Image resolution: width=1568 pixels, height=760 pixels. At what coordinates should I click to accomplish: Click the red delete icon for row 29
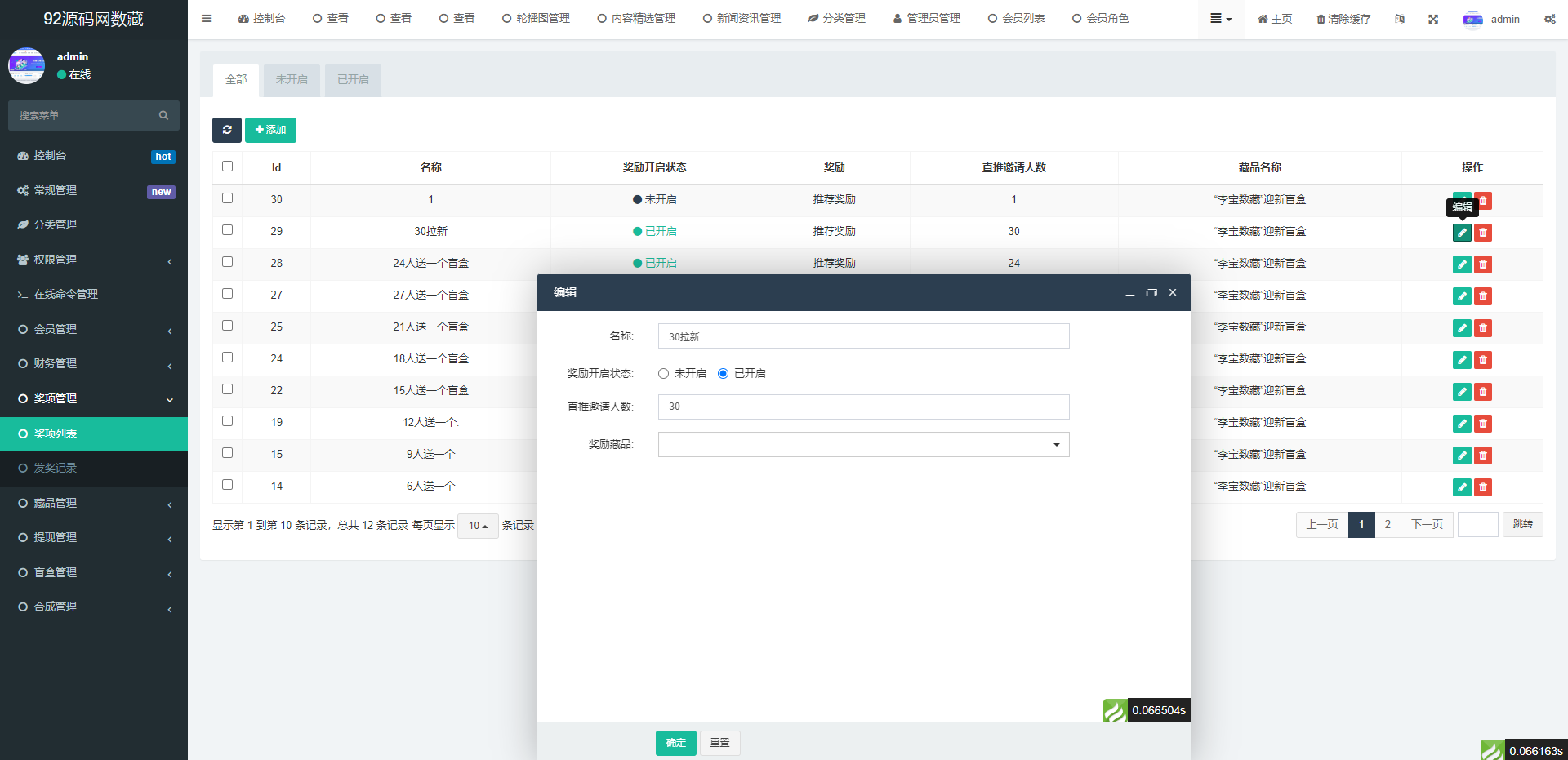coord(1483,233)
